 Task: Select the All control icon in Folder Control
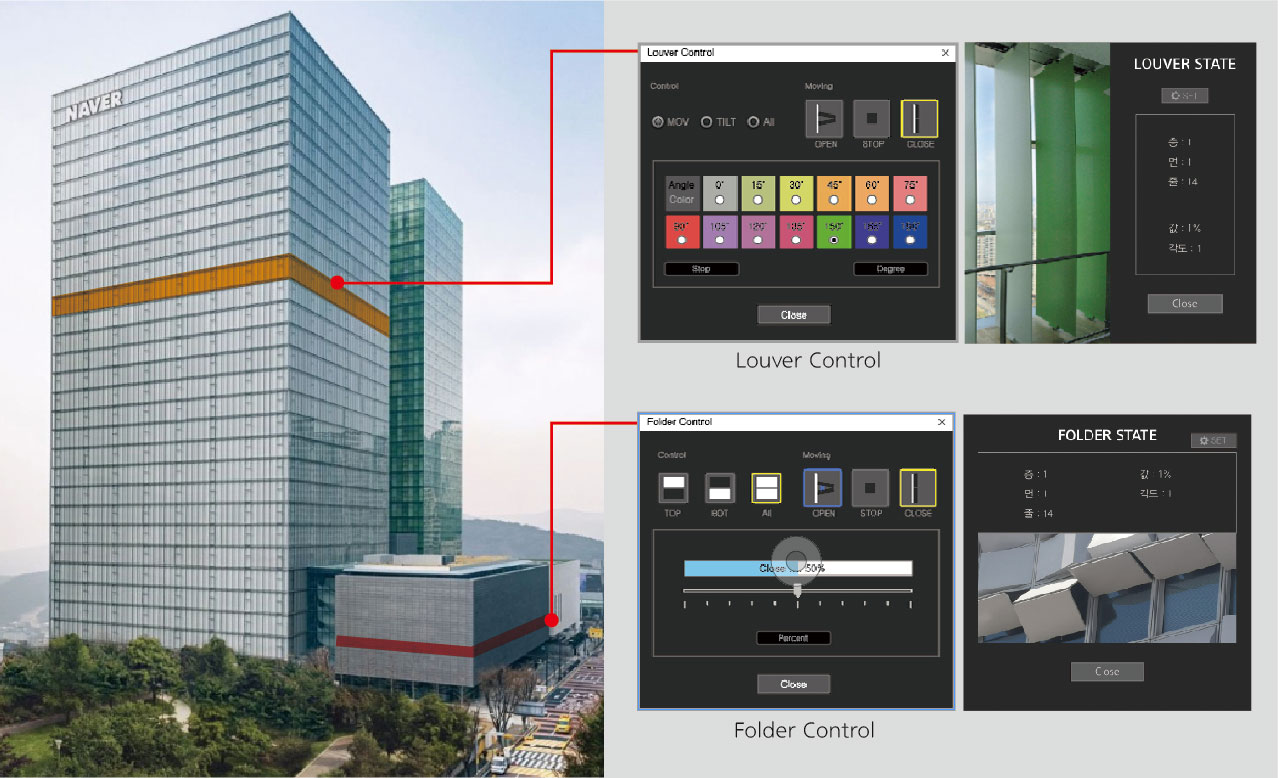(x=767, y=488)
